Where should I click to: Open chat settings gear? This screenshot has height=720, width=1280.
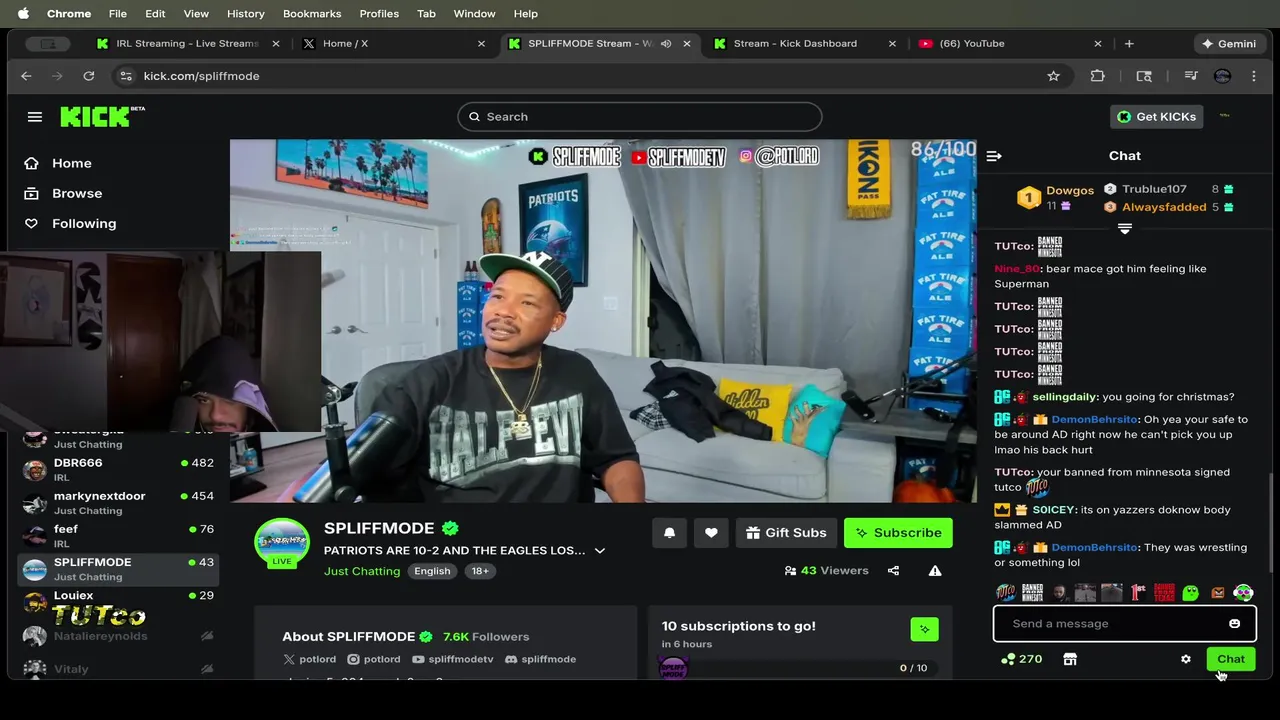[x=1186, y=660]
